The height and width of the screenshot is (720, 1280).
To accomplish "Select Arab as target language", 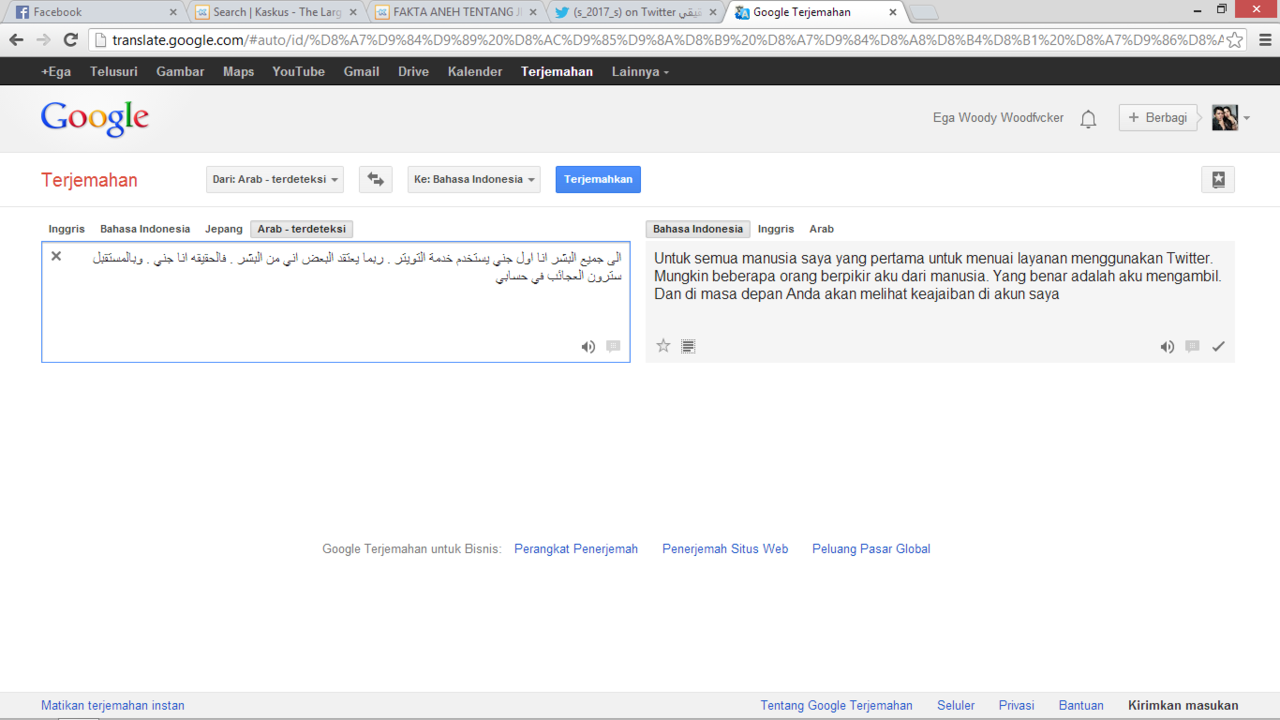I will [x=822, y=229].
